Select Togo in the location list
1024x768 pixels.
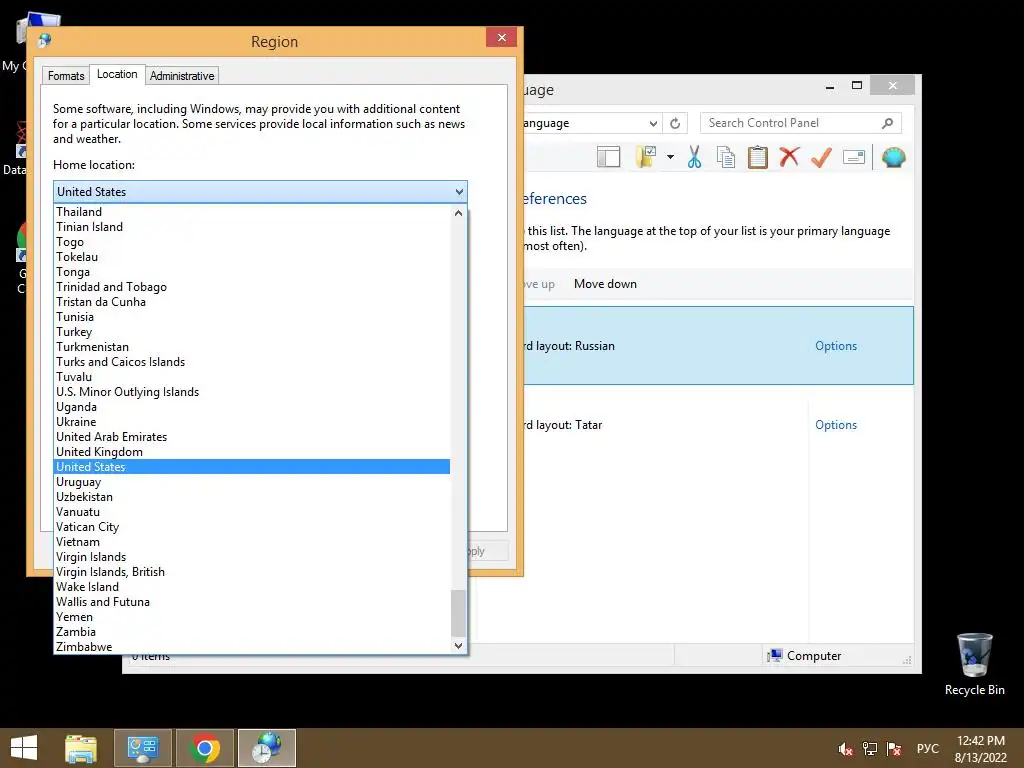(252, 242)
